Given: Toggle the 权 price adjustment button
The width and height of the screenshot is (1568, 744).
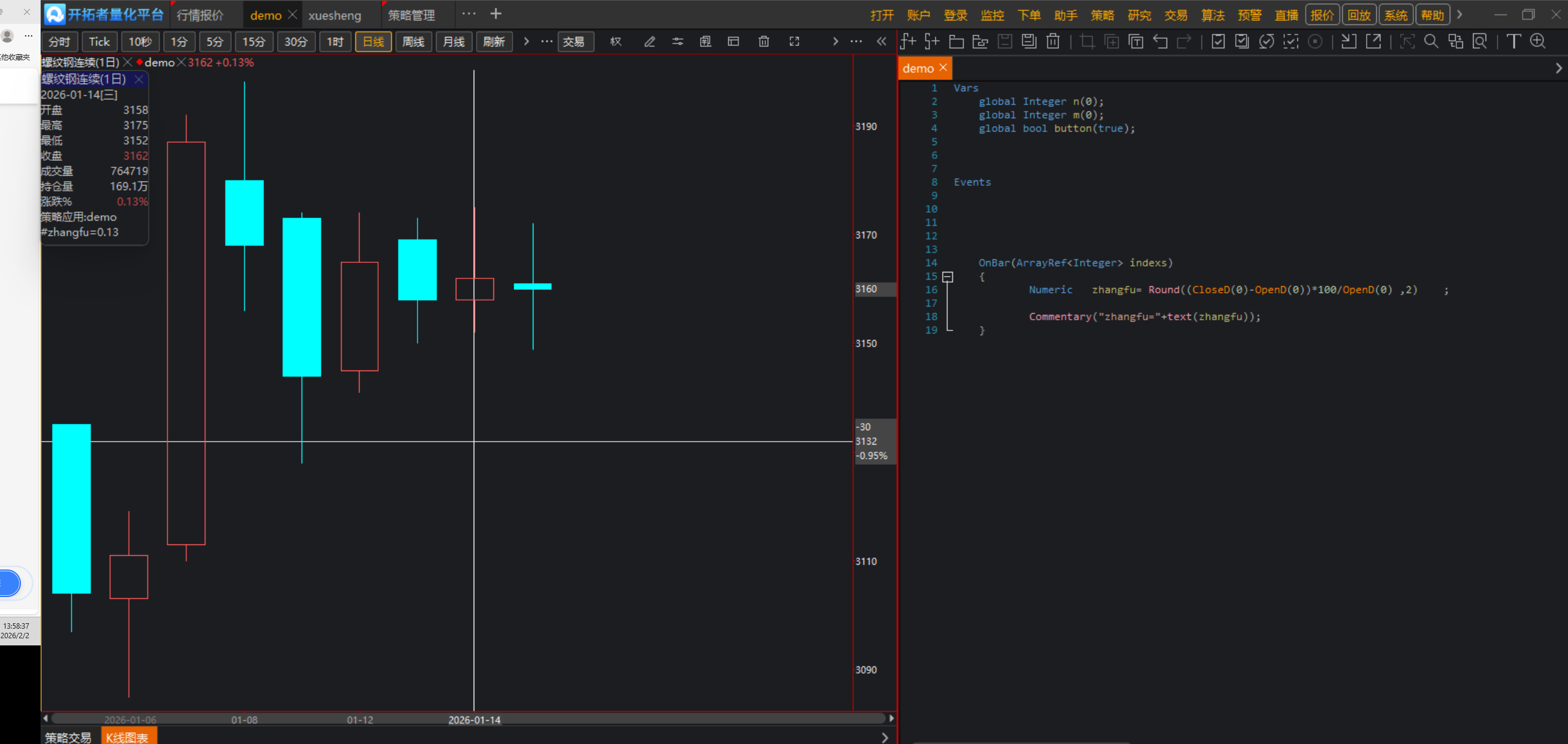Looking at the screenshot, I should click(x=615, y=41).
